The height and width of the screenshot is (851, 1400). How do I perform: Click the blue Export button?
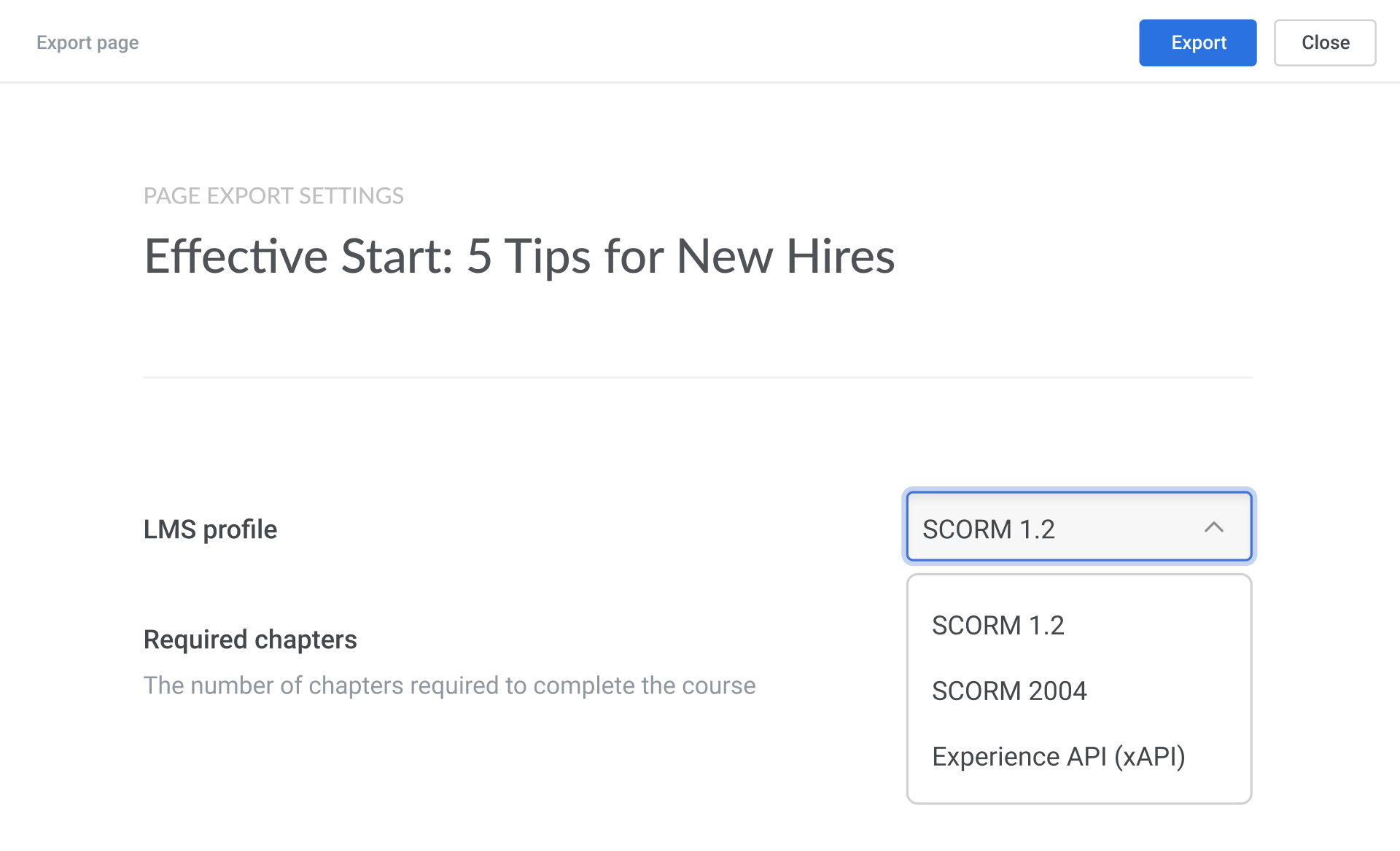[1197, 43]
